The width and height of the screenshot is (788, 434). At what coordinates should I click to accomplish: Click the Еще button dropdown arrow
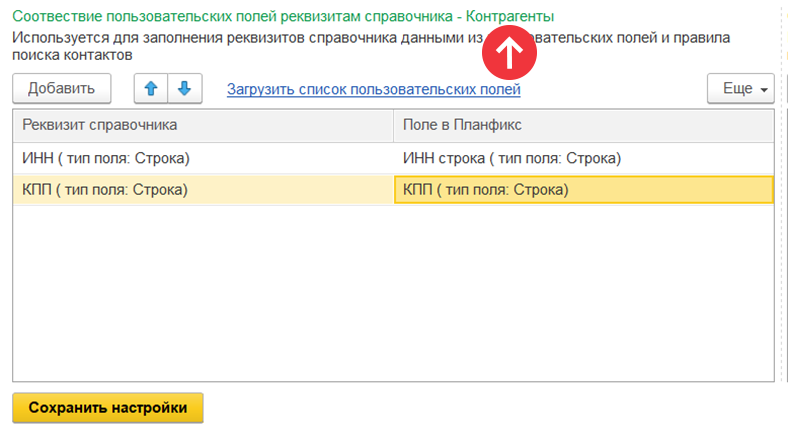tap(764, 90)
